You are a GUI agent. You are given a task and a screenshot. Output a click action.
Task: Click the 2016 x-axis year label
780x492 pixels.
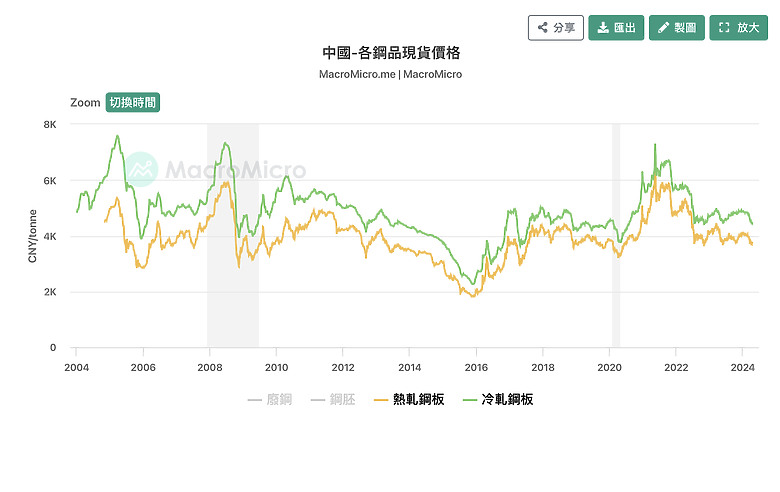tap(476, 368)
